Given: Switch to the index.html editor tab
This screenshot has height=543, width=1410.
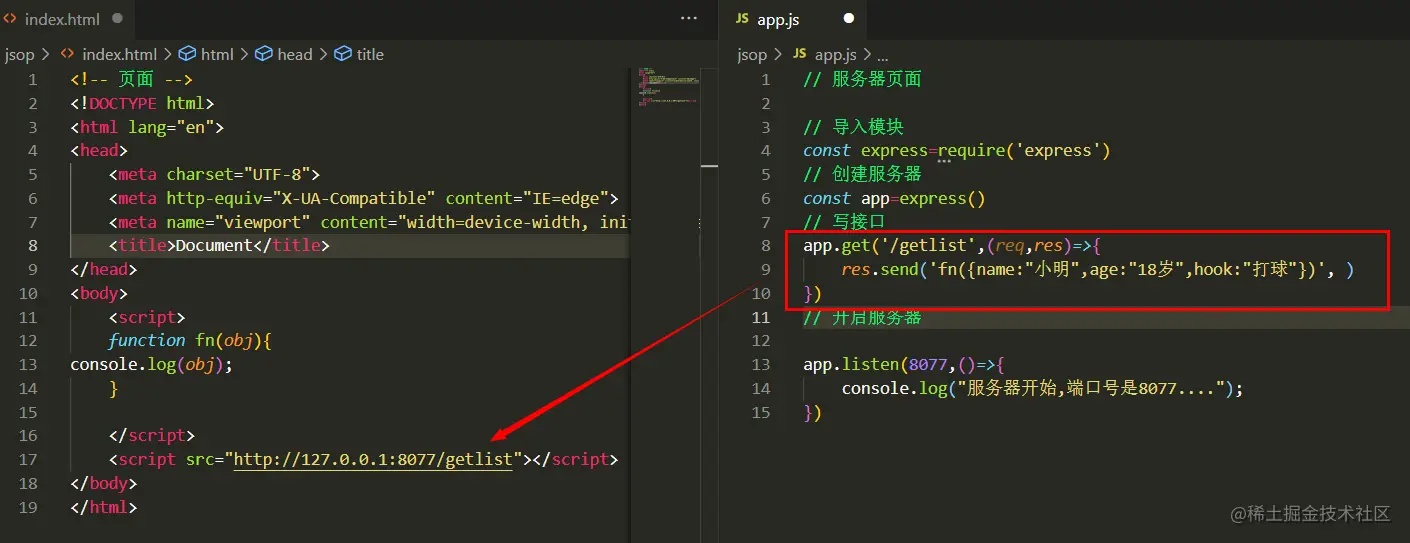Looking at the screenshot, I should click(x=67, y=18).
